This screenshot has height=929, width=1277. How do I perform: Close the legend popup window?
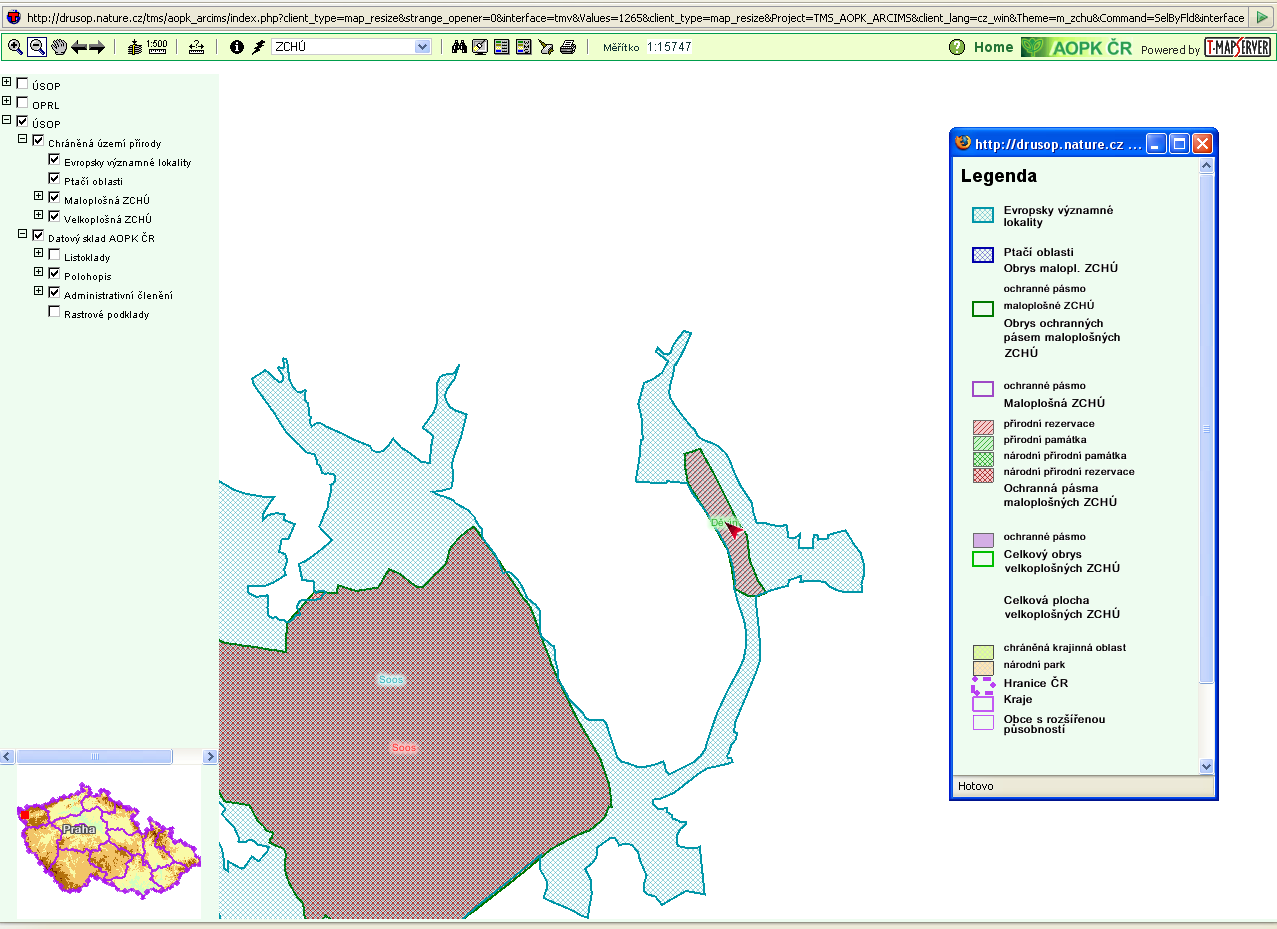pyautogui.click(x=1203, y=144)
